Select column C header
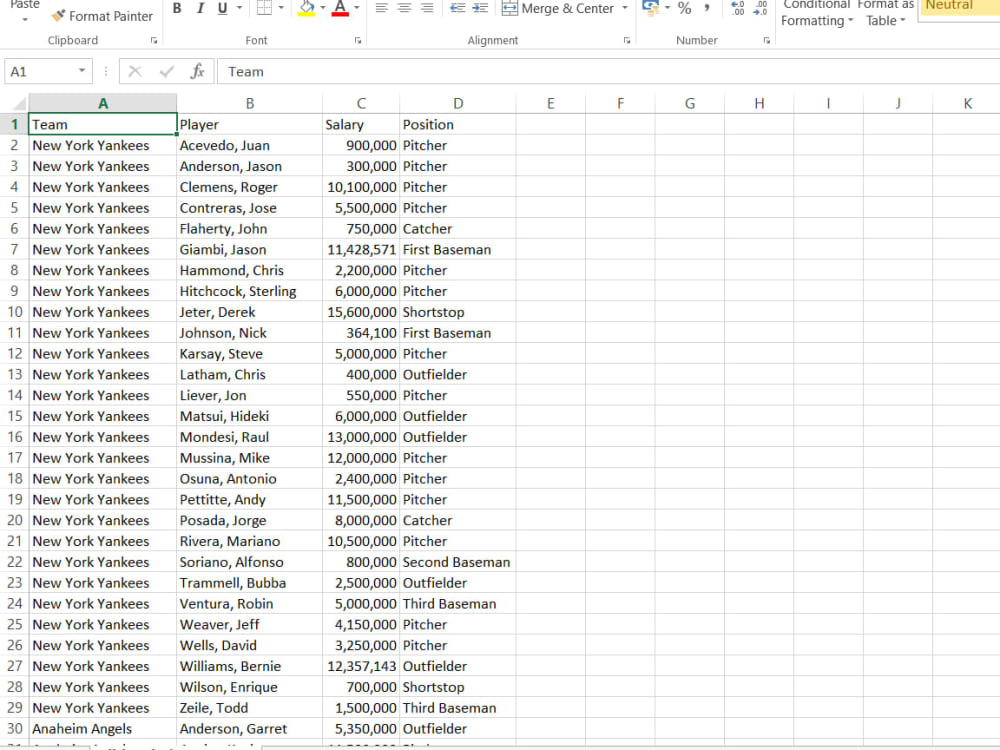Screen dimensions: 1000x750 (361, 103)
